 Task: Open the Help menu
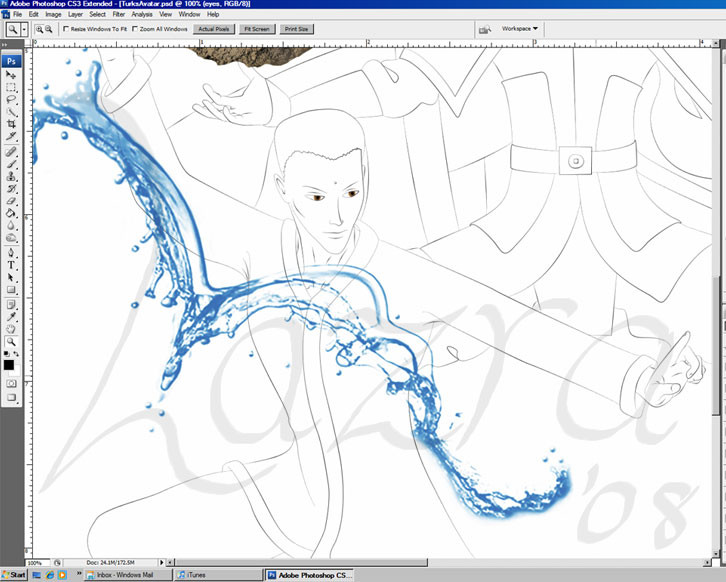213,14
